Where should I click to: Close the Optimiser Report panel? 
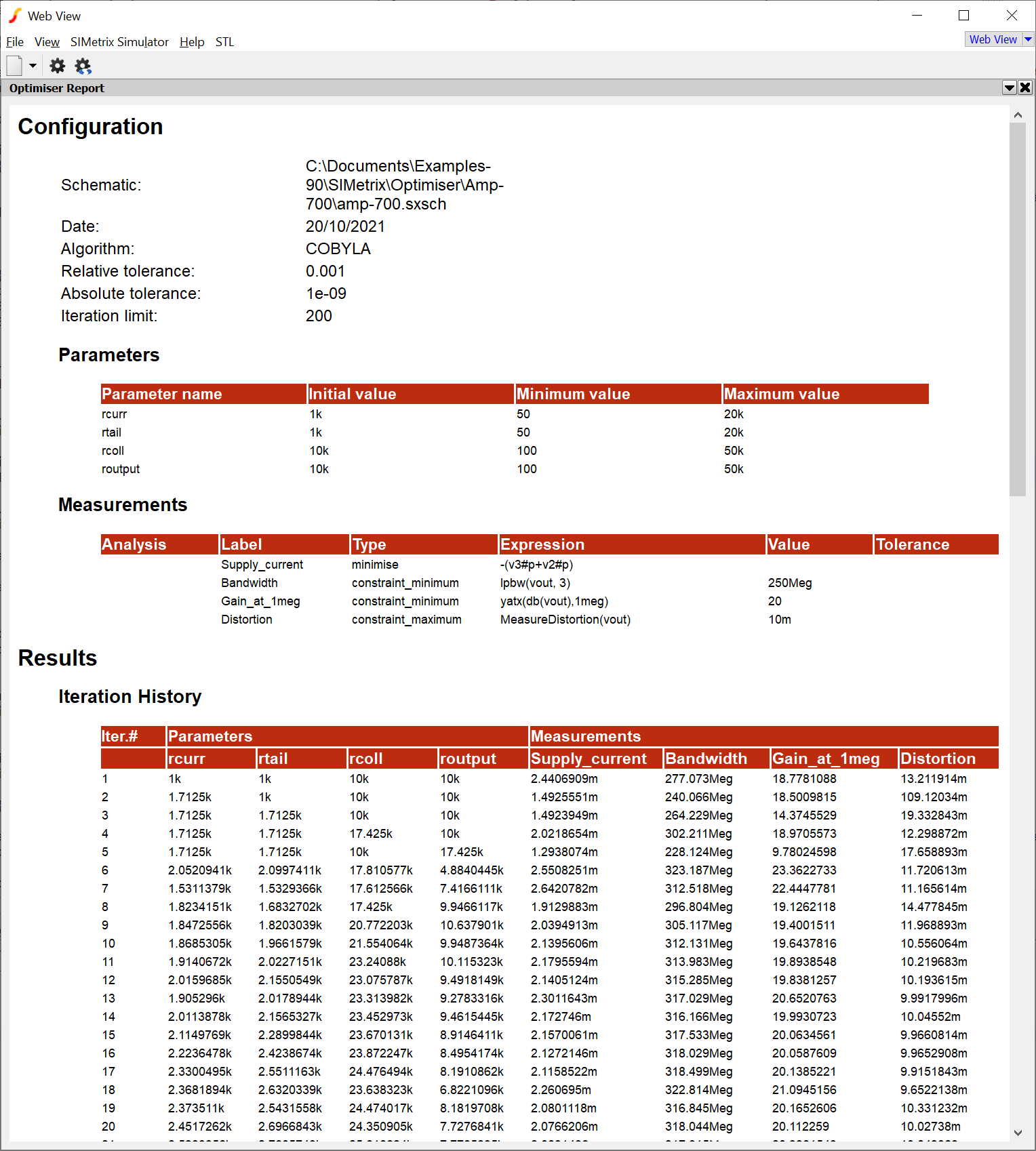1025,87
